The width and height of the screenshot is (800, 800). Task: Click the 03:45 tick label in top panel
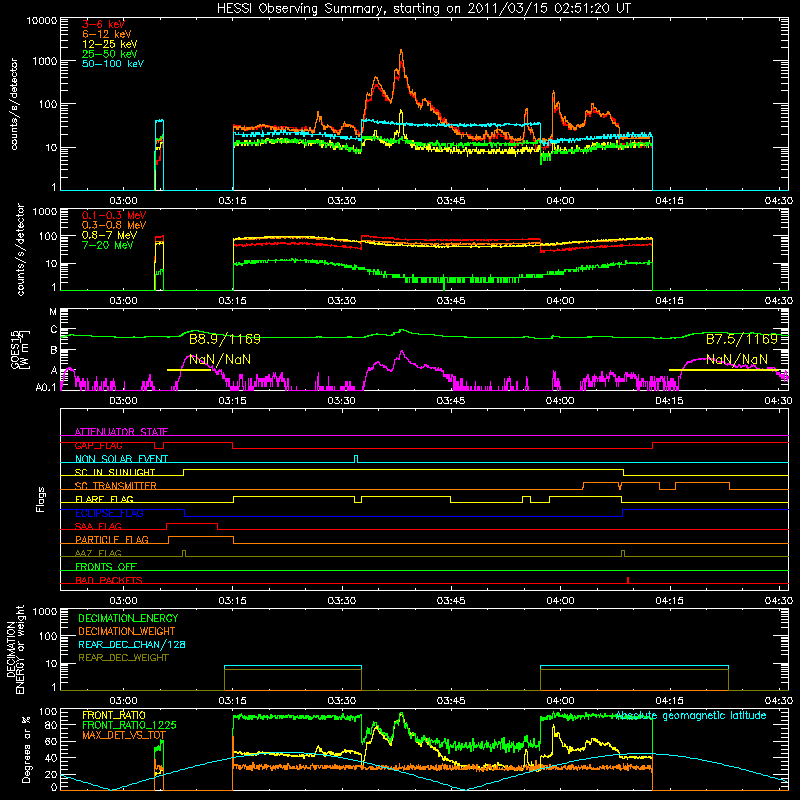pos(451,201)
